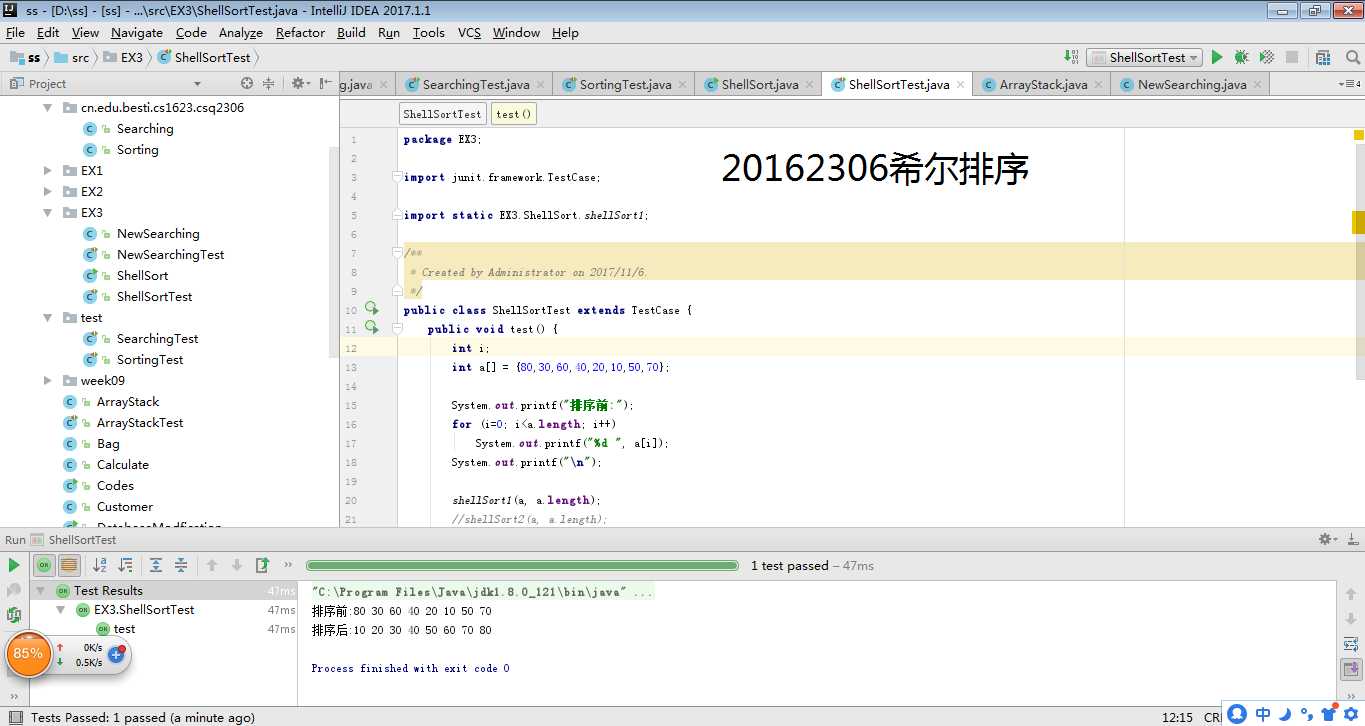Screen dimensions: 1365x726
Task: Rerun tests in the Run panel
Action: pyautogui.click(x=13, y=565)
